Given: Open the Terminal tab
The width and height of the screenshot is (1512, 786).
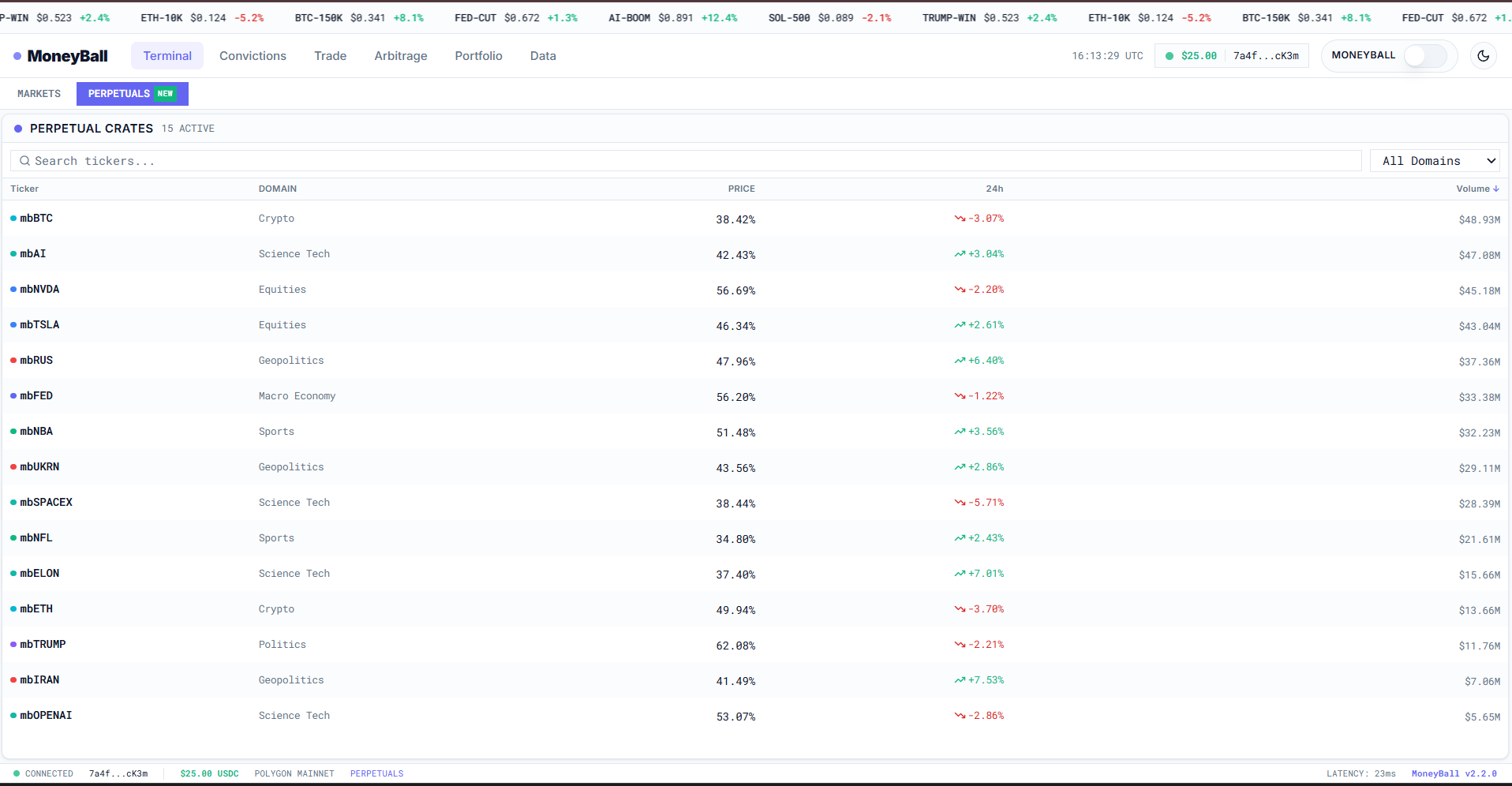Looking at the screenshot, I should [x=167, y=56].
